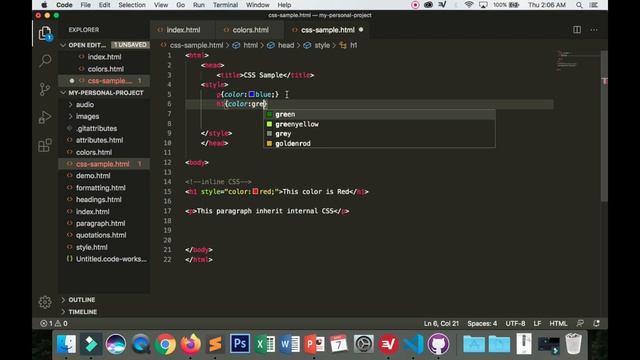Open the notifications bell in status bar
The height and width of the screenshot is (360, 640).
tap(596, 324)
